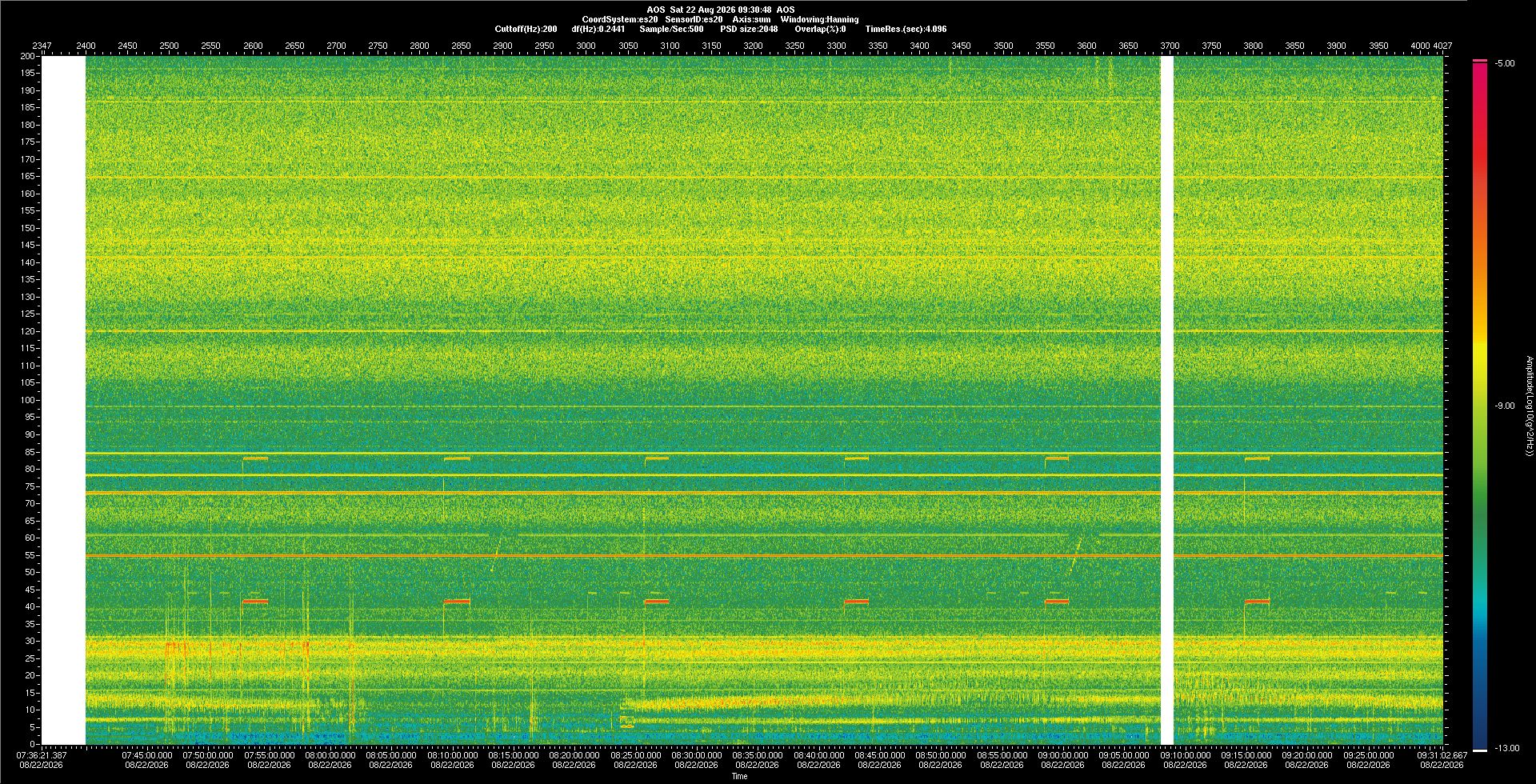
Task: Click the '-5.00' color scale label
Action: pyautogui.click(x=1505, y=63)
